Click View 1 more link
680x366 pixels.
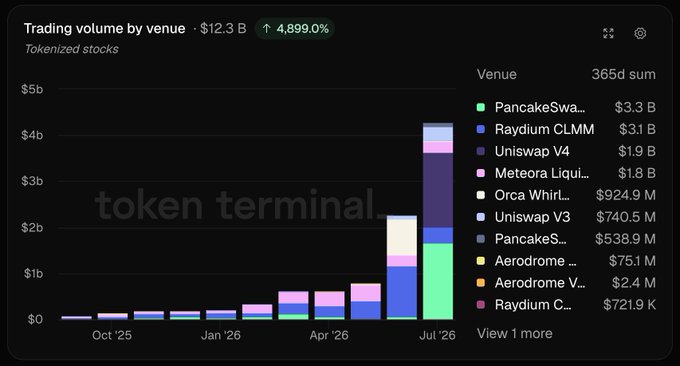515,333
